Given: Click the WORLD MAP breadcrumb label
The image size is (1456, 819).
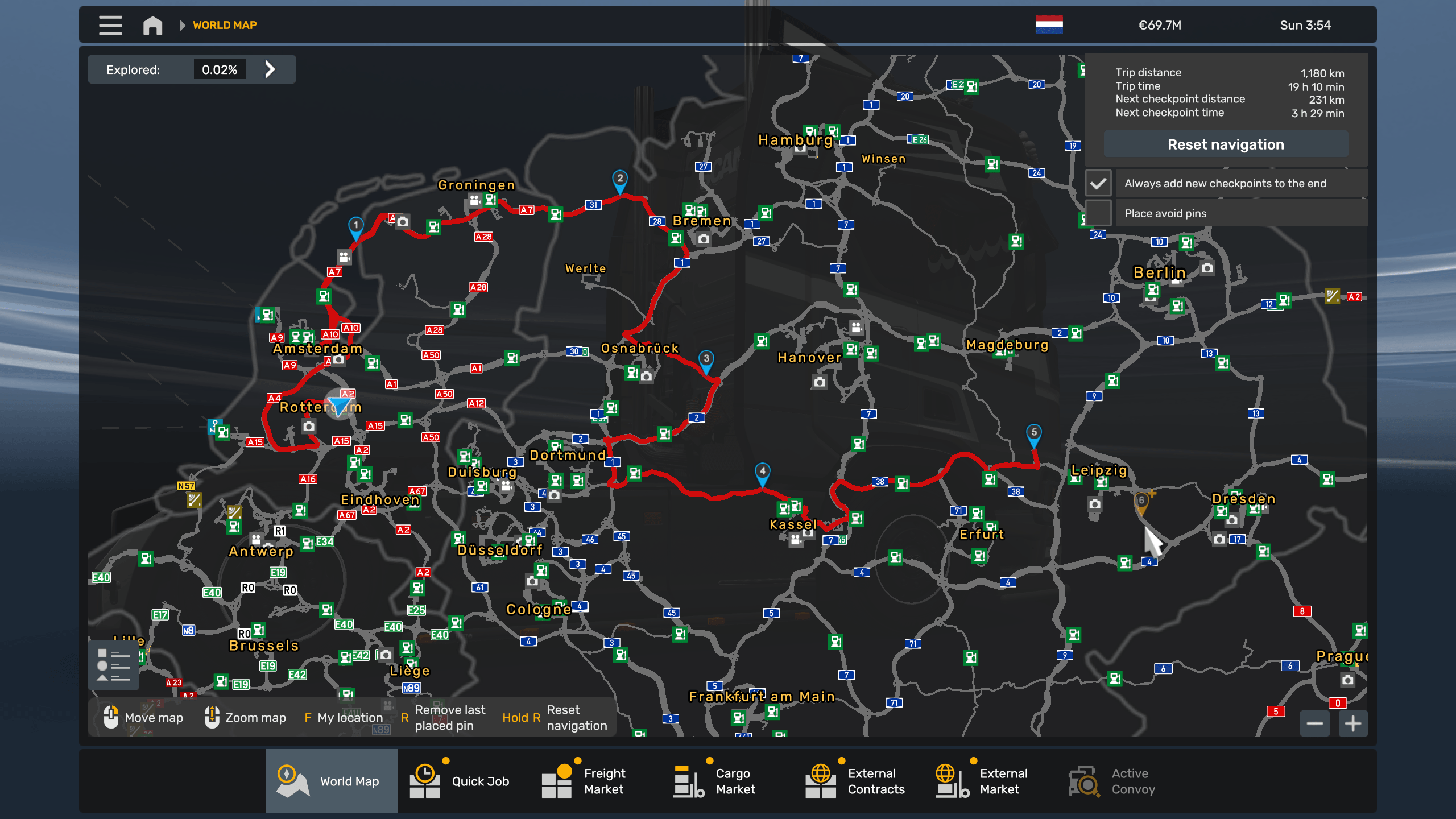Looking at the screenshot, I should pos(225,25).
